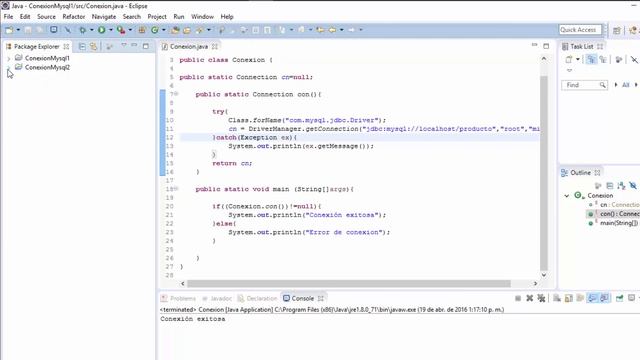Click the Open Task folder icon

click(x=187, y=30)
